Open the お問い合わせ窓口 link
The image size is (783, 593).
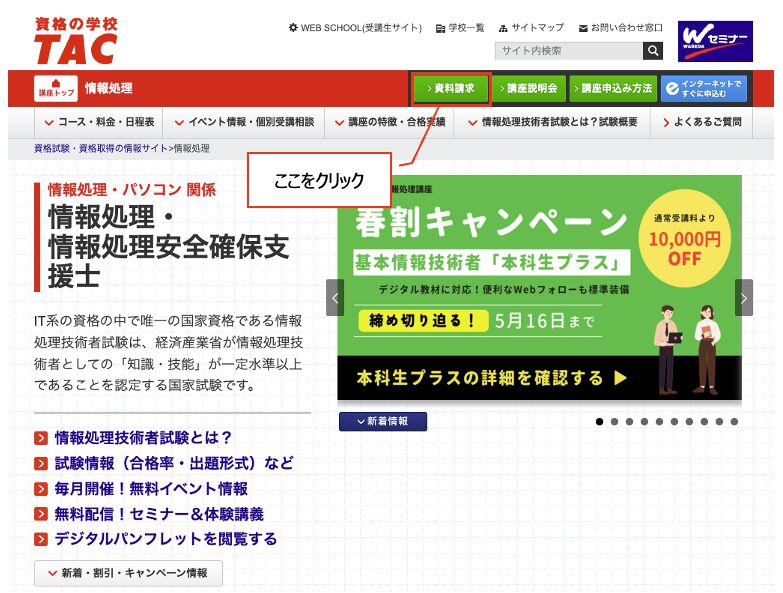pos(627,28)
